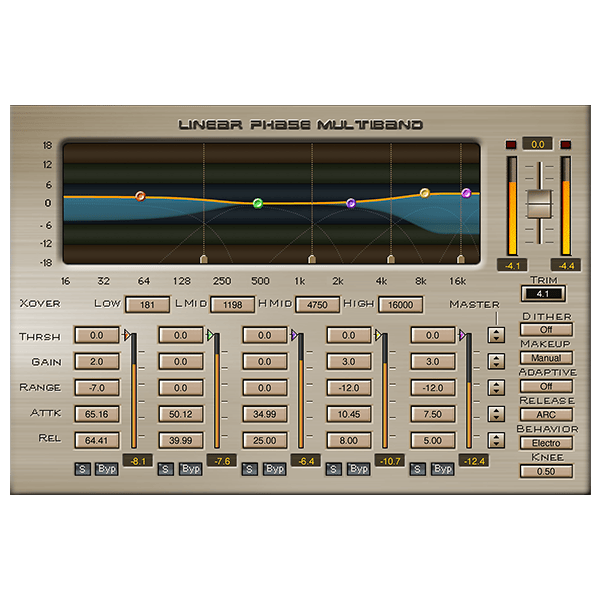
Task: Click first band Rel field 64.41
Action: (x=97, y=440)
